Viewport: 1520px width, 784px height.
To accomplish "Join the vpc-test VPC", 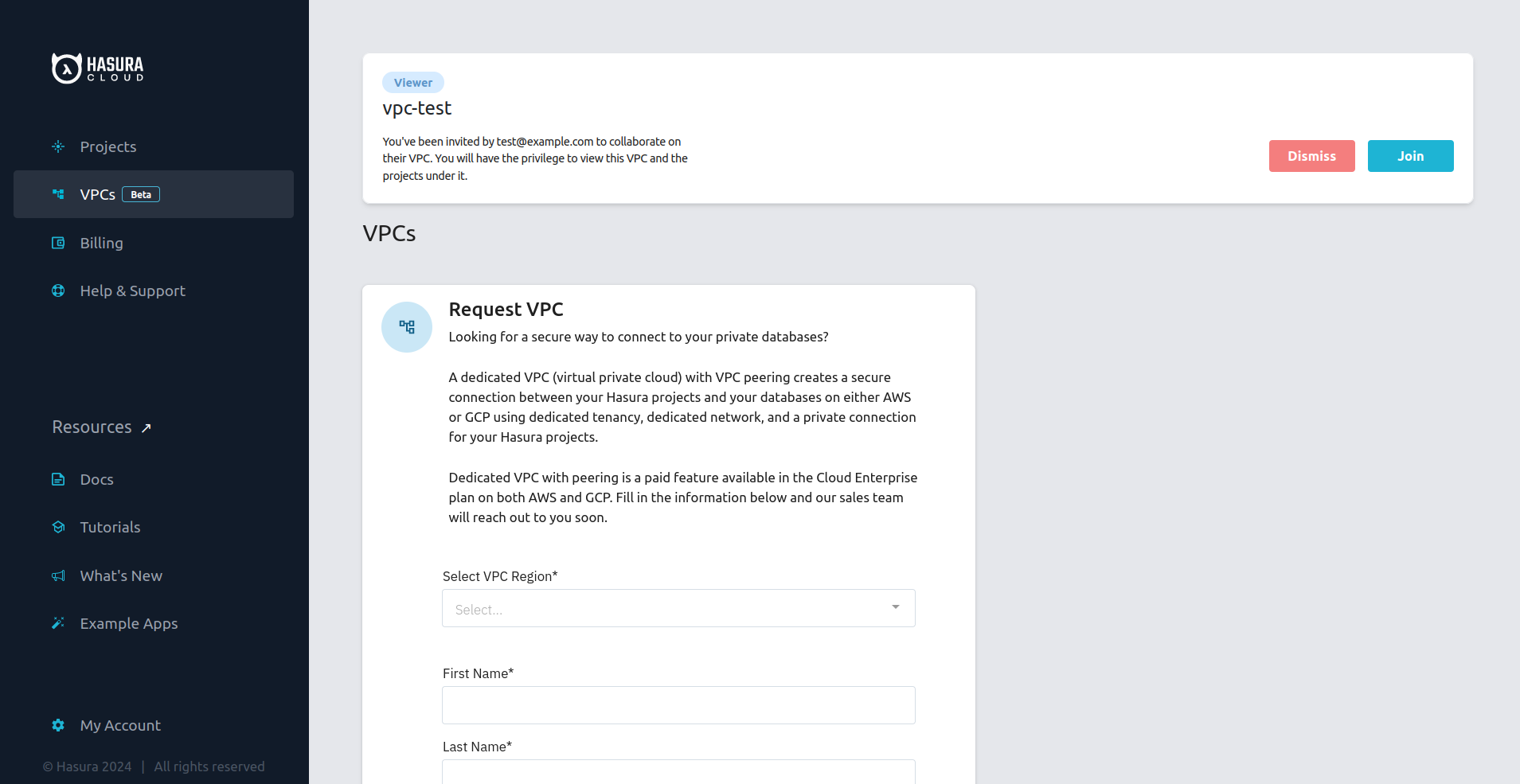I will pos(1409,156).
